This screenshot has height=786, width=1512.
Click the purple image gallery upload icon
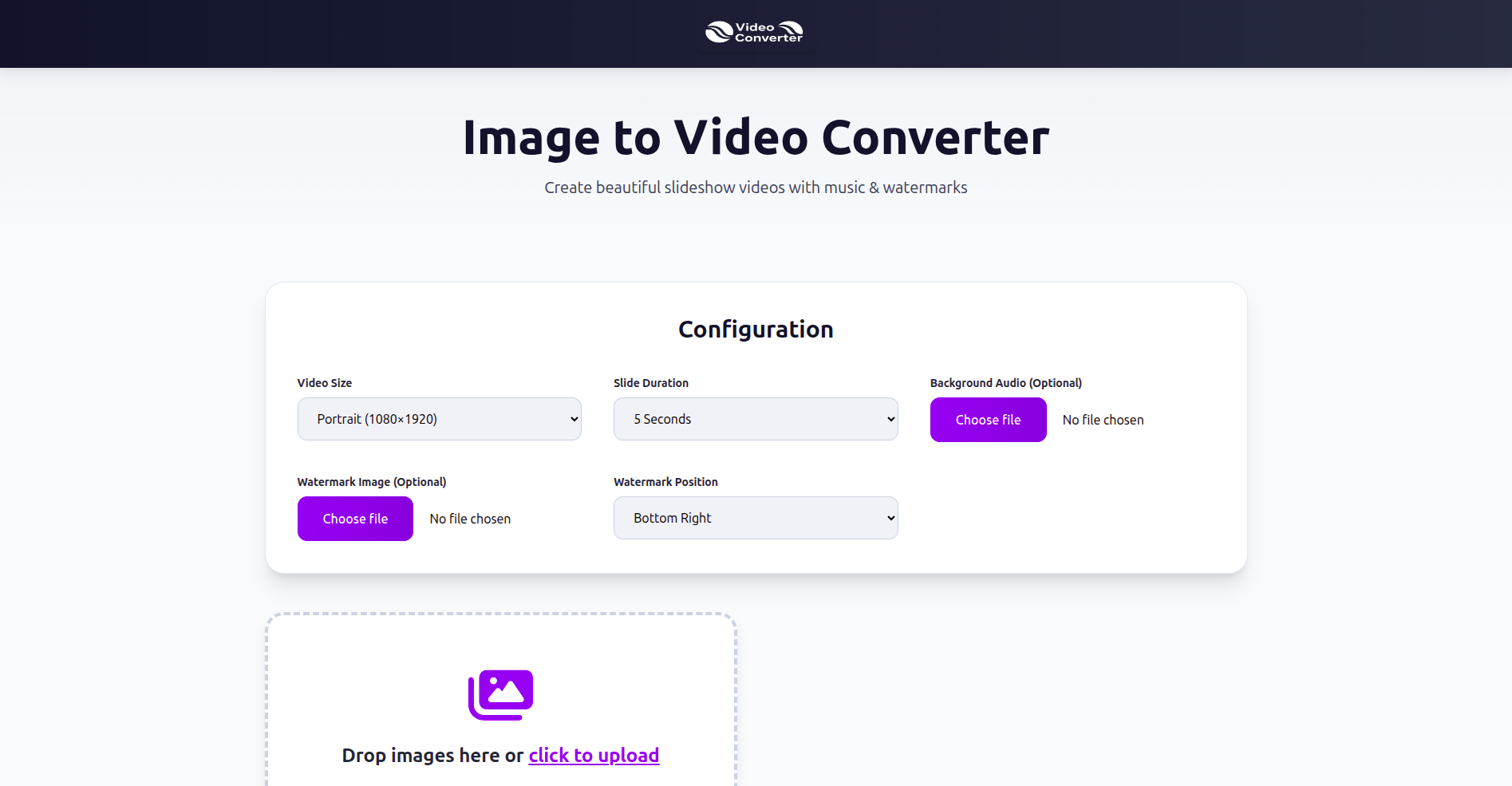(500, 695)
